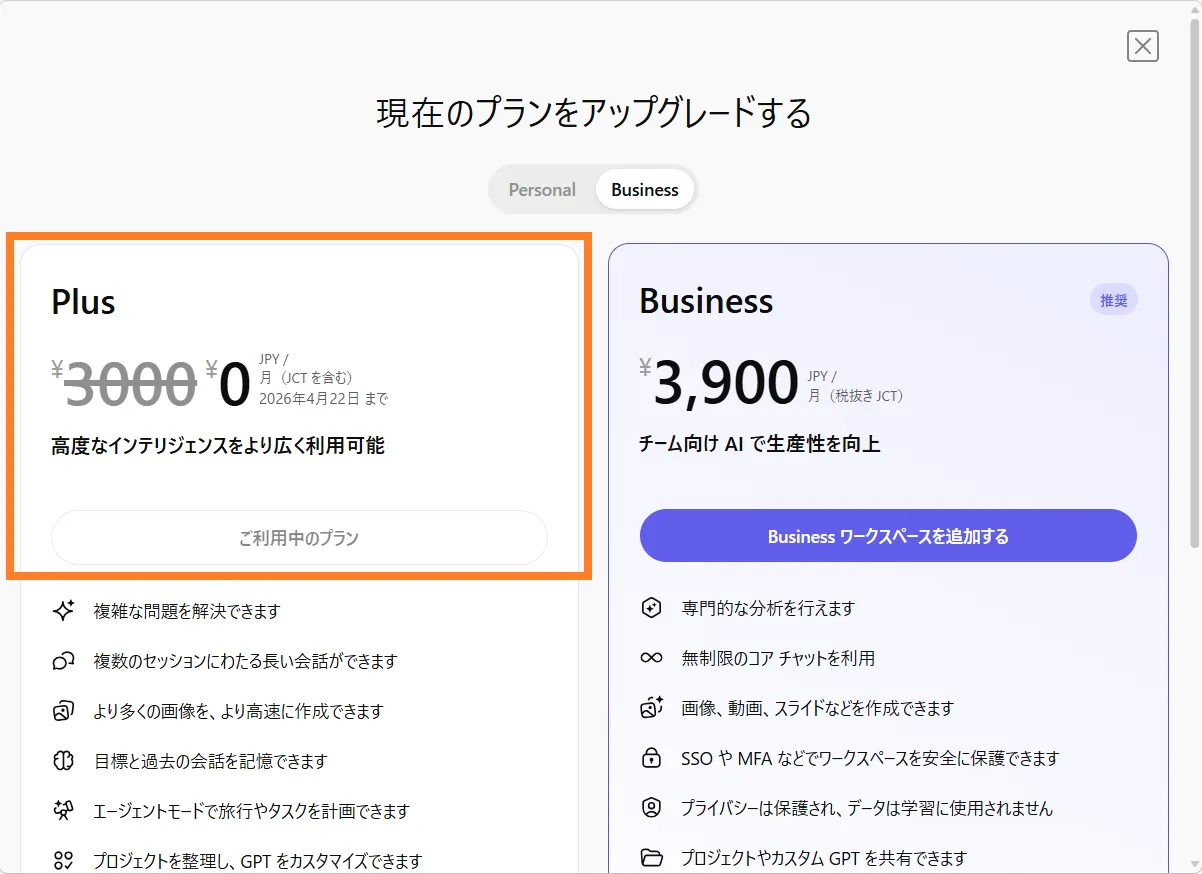Click the ご利用中のプラン button
This screenshot has width=1202, height=874.
[299, 538]
